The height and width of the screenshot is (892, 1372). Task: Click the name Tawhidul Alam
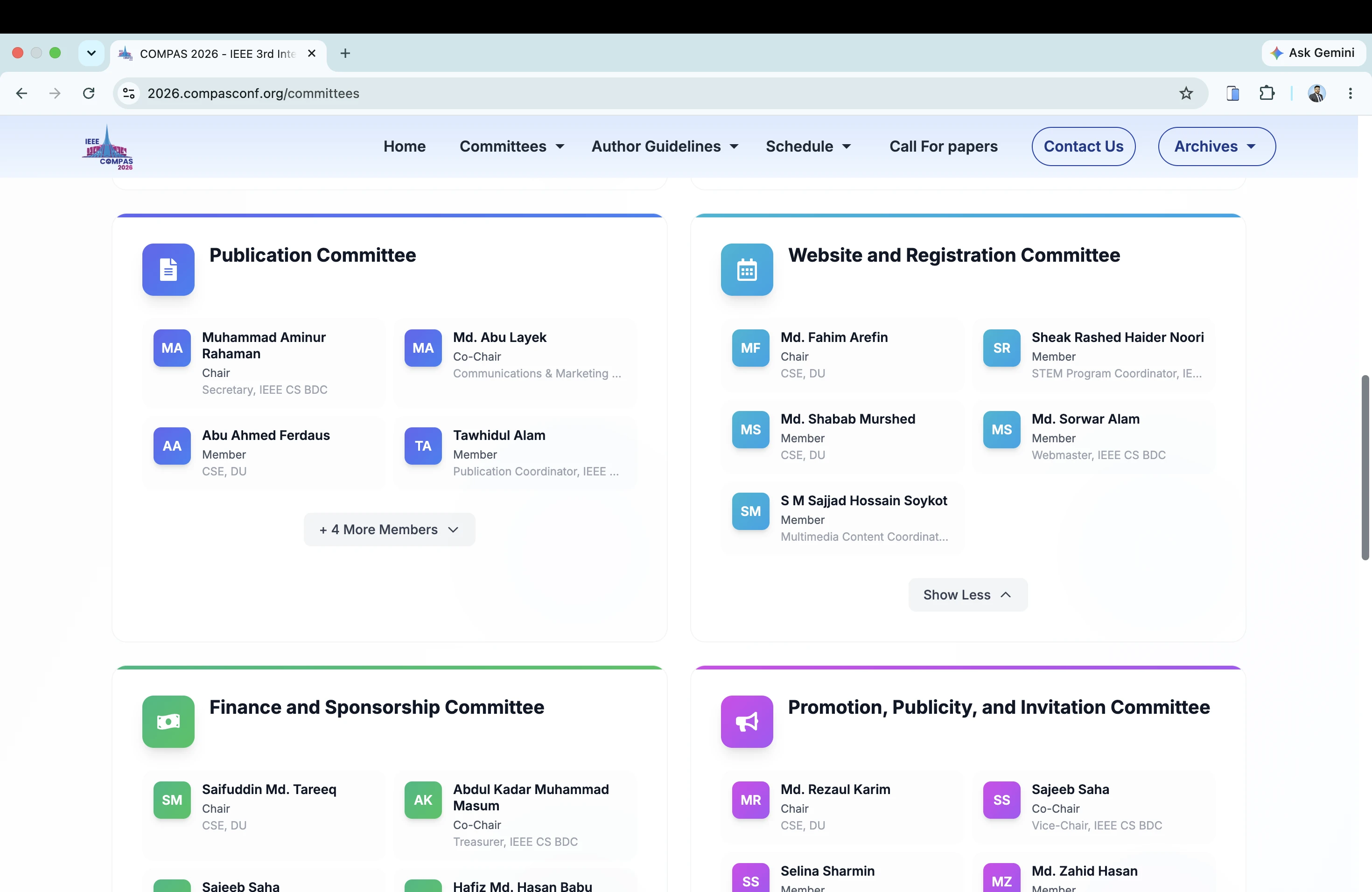pyautogui.click(x=499, y=436)
